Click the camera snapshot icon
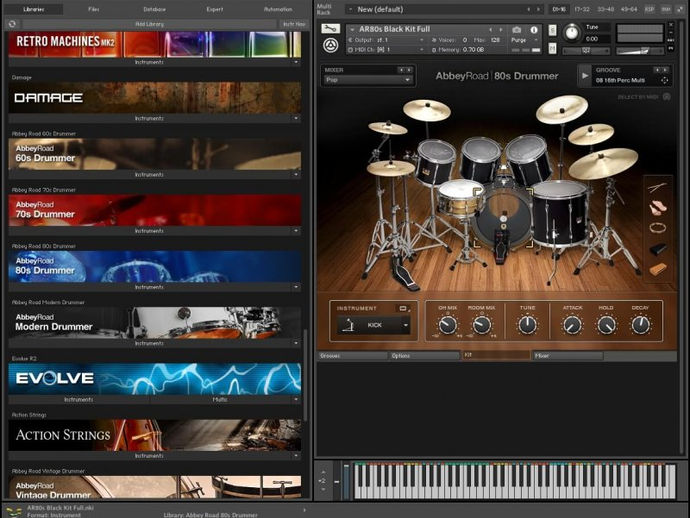The height and width of the screenshot is (518, 690). coord(518,29)
